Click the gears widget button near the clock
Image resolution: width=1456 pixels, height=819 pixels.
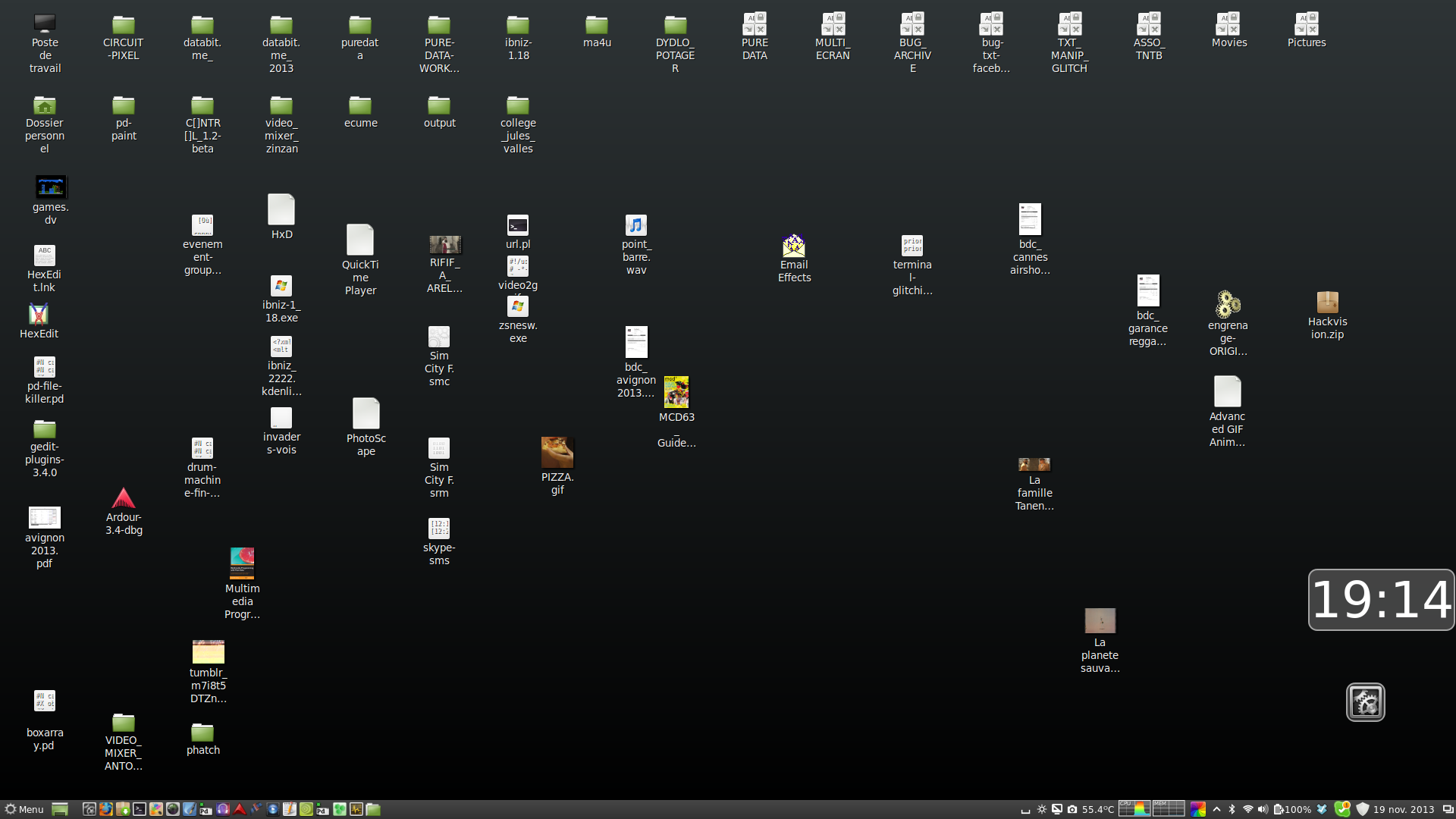(1365, 702)
